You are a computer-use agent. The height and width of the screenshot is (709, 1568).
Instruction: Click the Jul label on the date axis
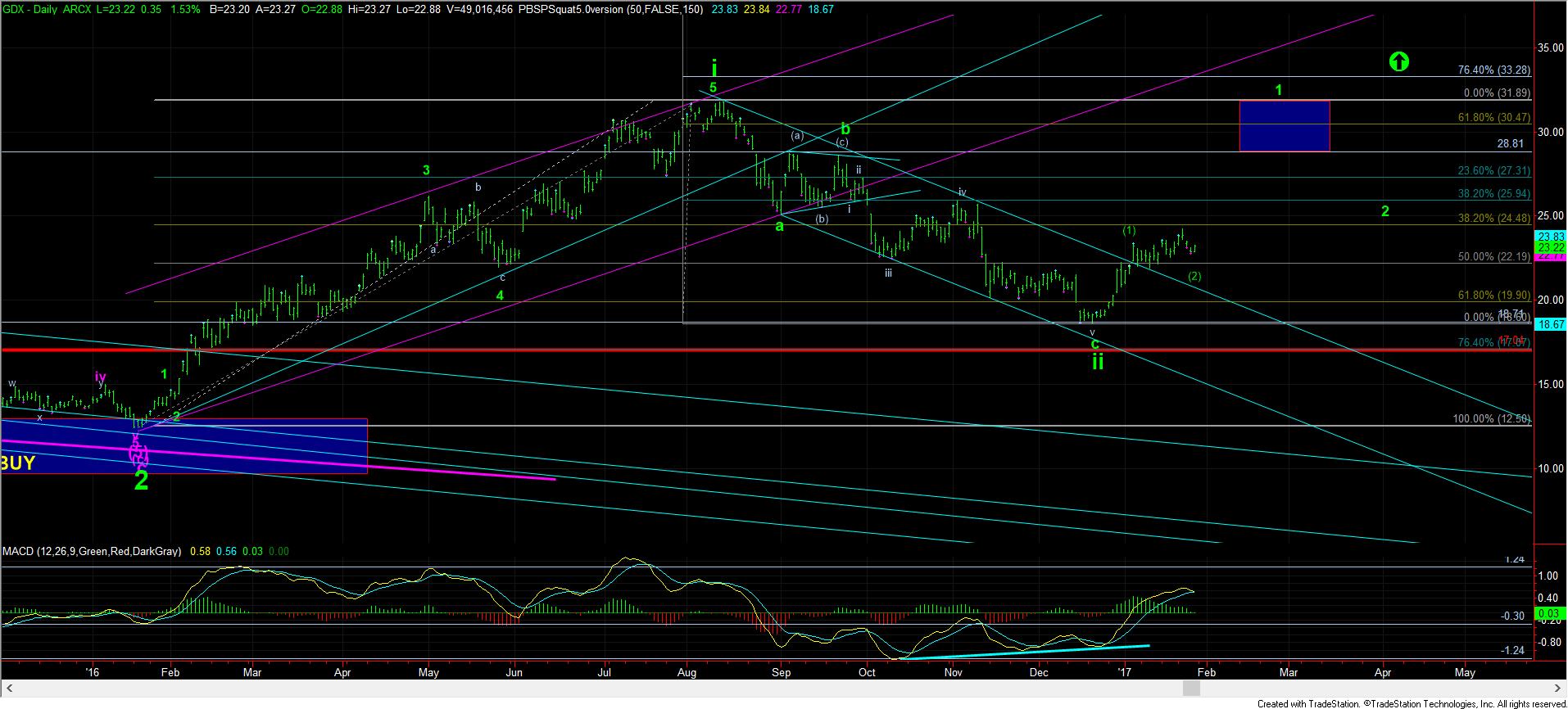pos(605,672)
